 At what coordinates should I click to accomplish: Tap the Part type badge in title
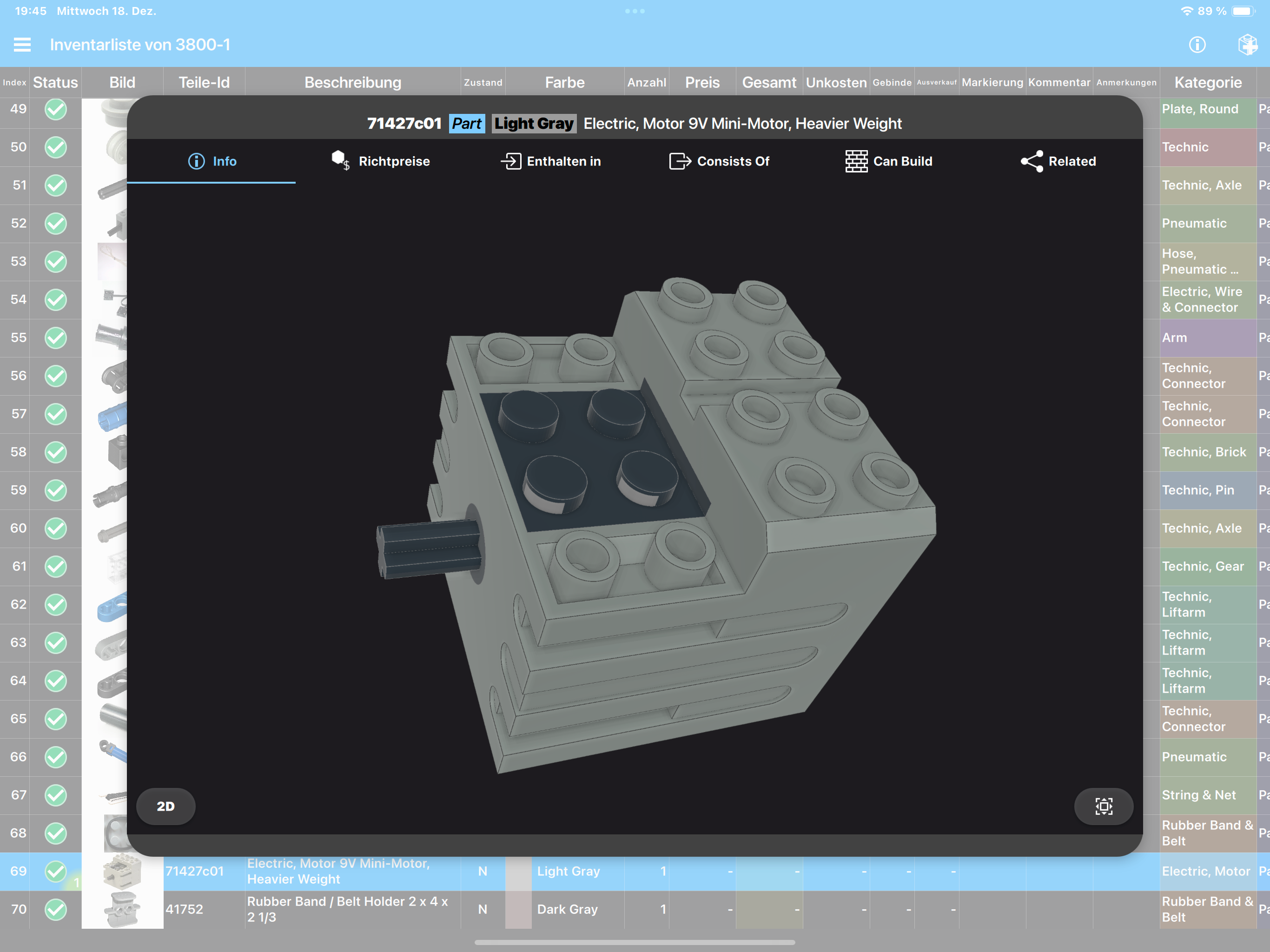[467, 124]
